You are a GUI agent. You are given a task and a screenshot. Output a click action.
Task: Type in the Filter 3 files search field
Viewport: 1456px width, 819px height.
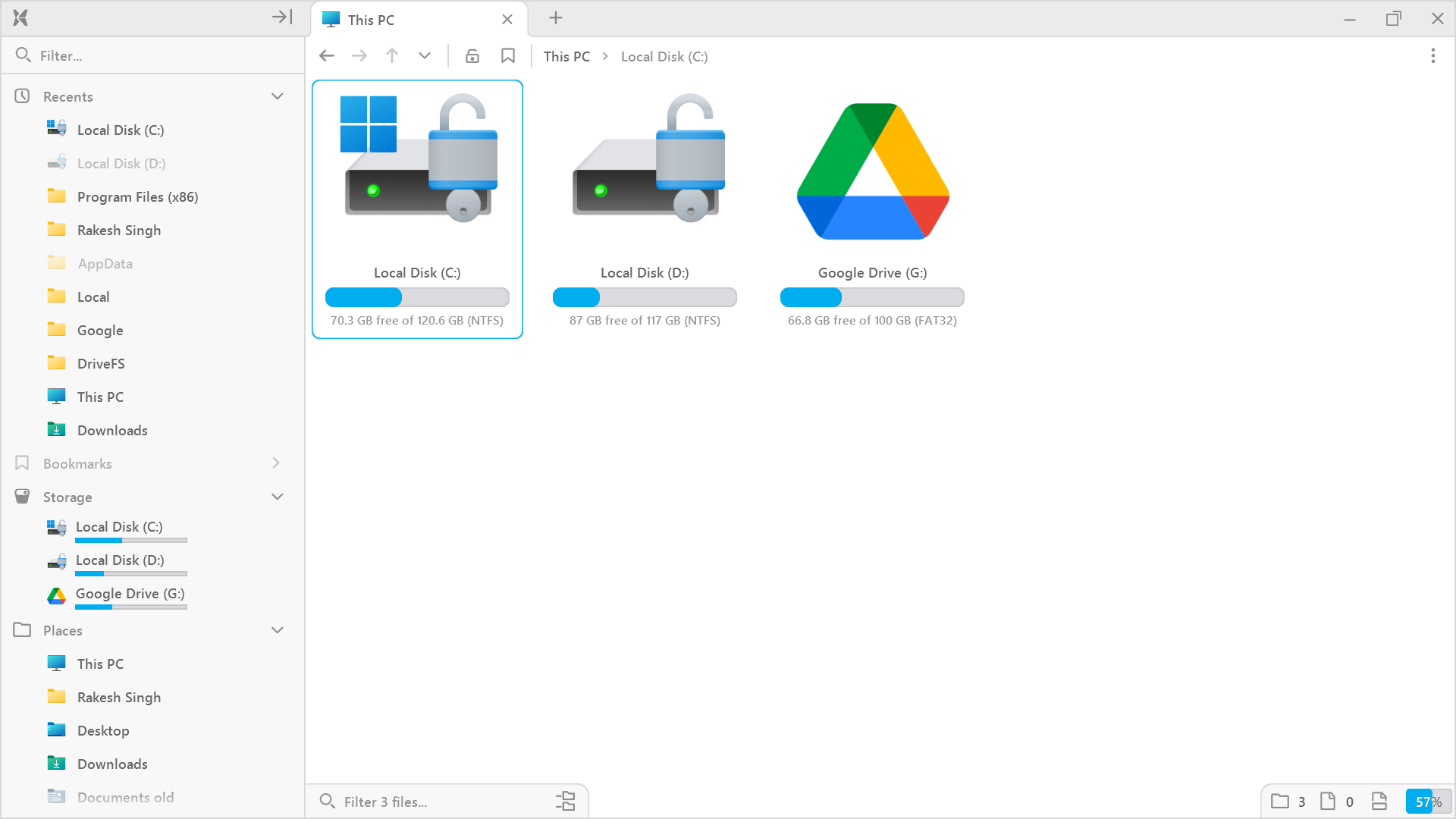tap(425, 801)
